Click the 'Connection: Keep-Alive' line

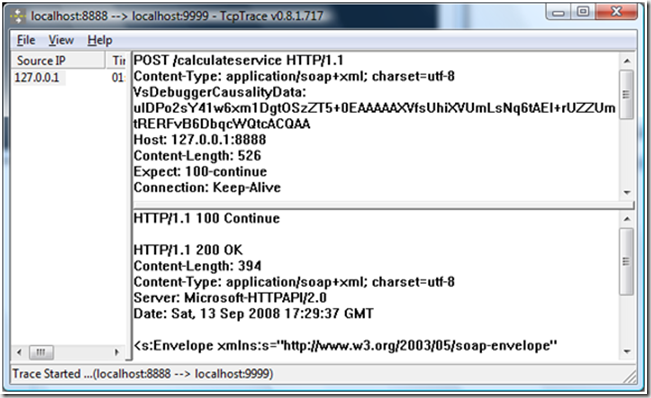point(207,188)
